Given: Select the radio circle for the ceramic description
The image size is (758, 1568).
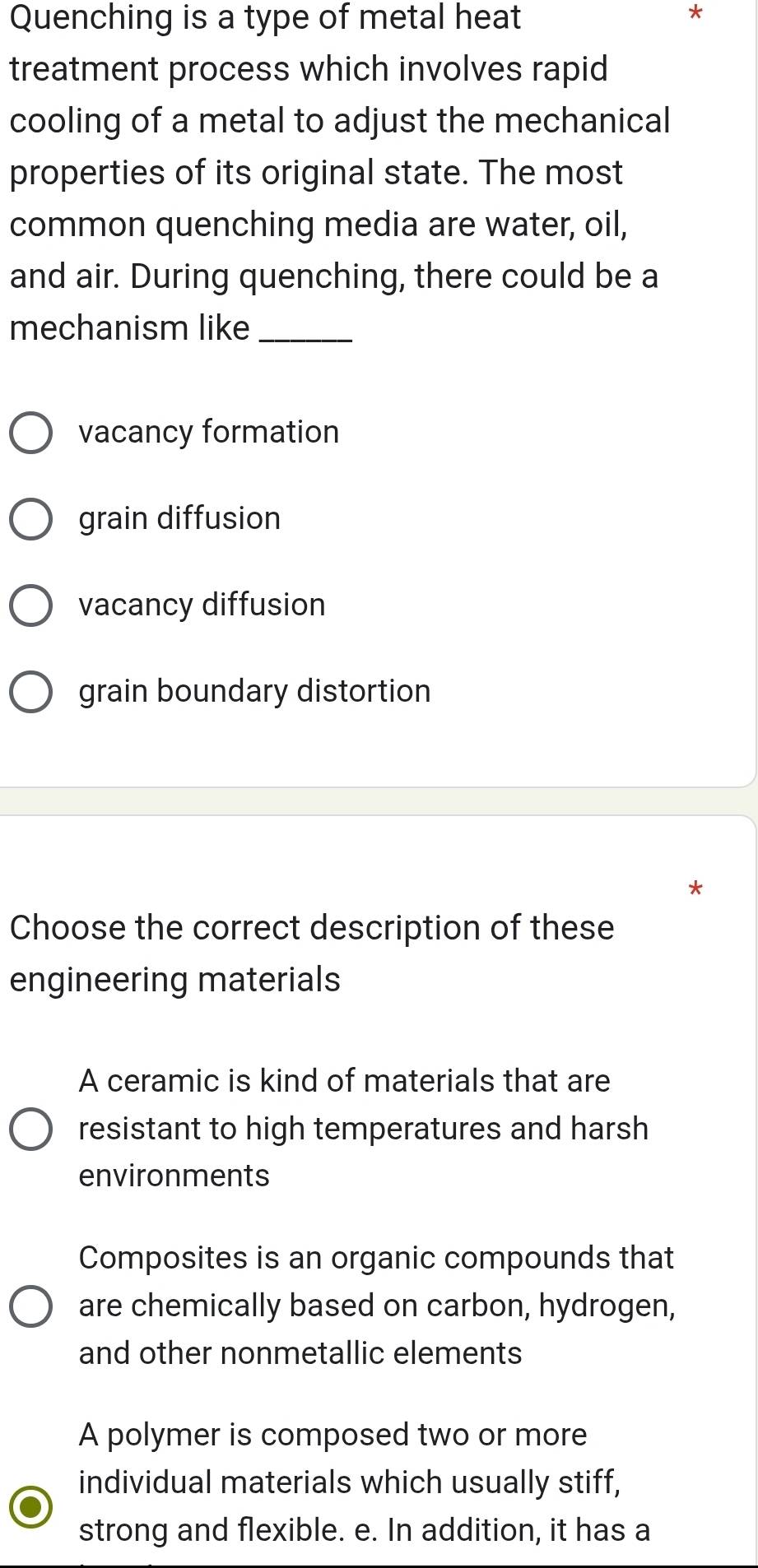Looking at the screenshot, I should pyautogui.click(x=31, y=1129).
